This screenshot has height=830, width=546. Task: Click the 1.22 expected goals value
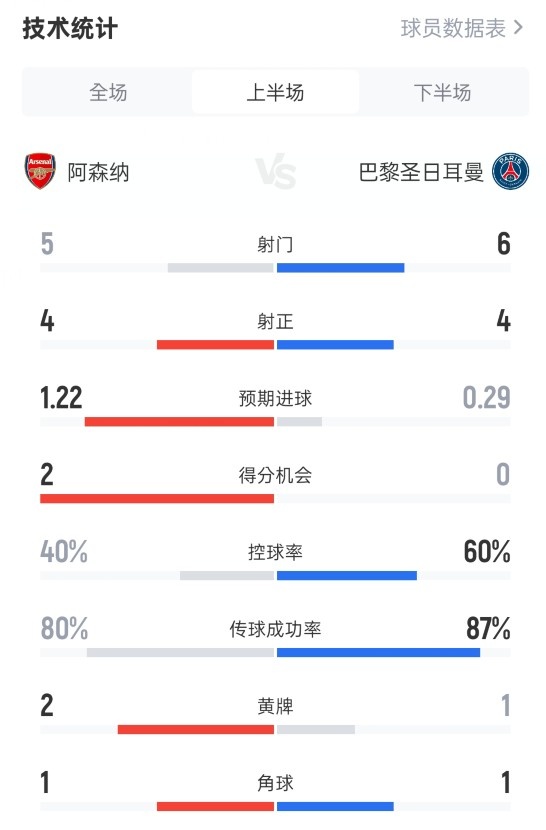(x=61, y=398)
